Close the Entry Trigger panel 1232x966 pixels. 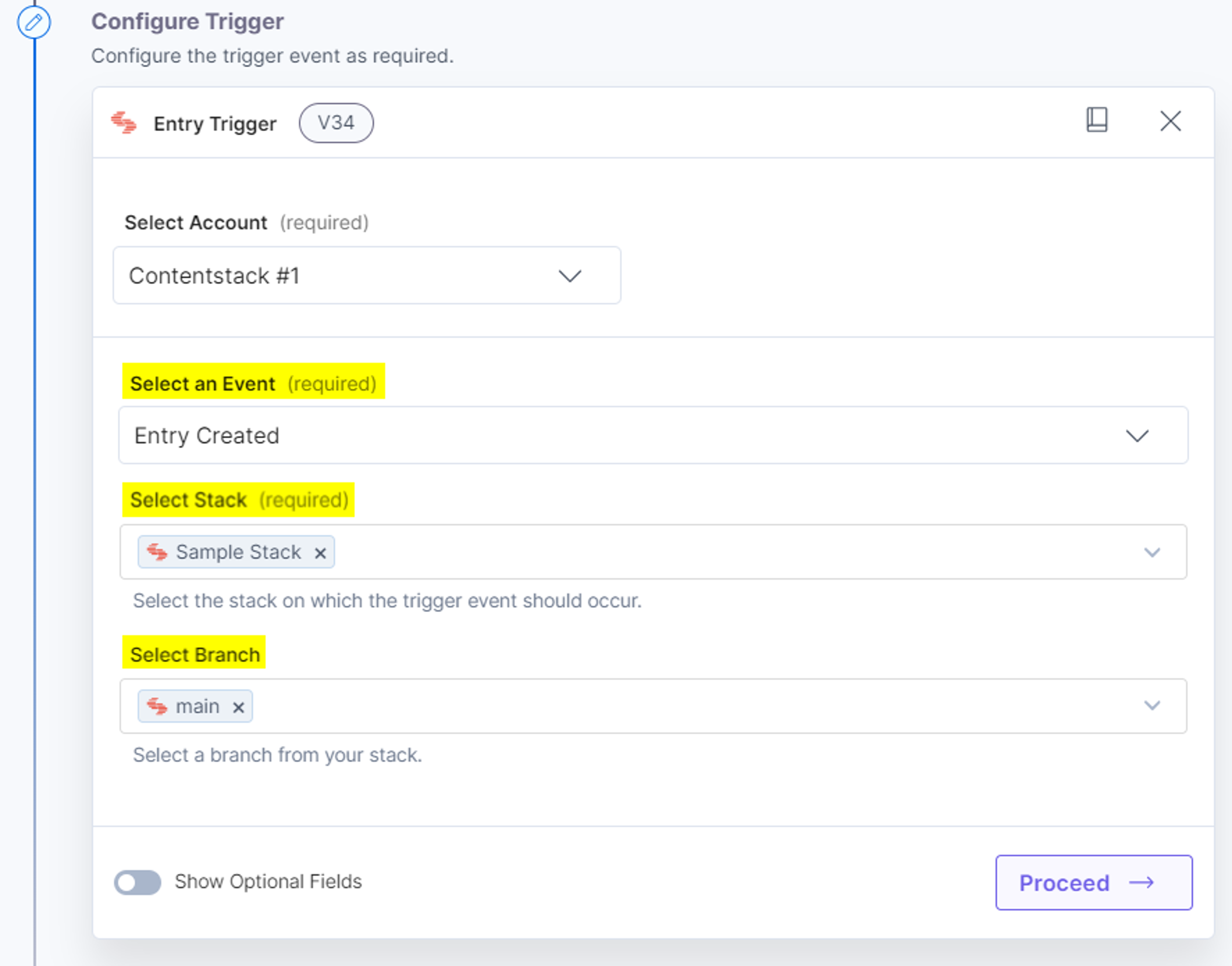1170,121
